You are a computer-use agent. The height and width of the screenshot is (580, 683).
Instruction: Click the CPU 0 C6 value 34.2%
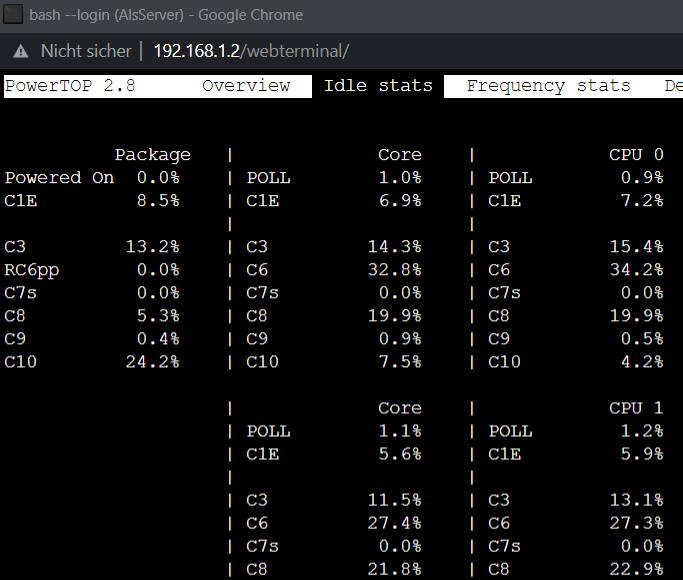coord(636,270)
